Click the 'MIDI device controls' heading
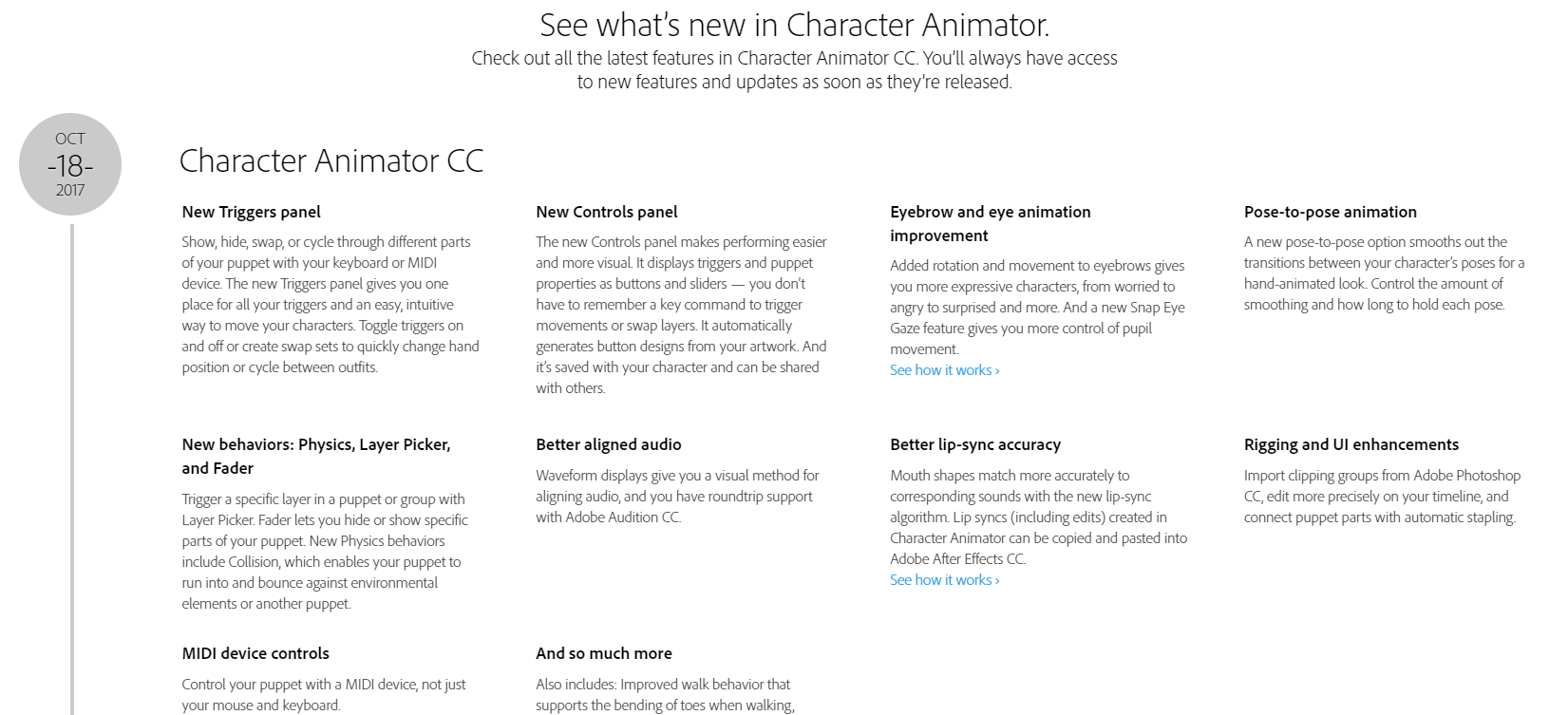The image size is (1568, 715). pos(255,653)
